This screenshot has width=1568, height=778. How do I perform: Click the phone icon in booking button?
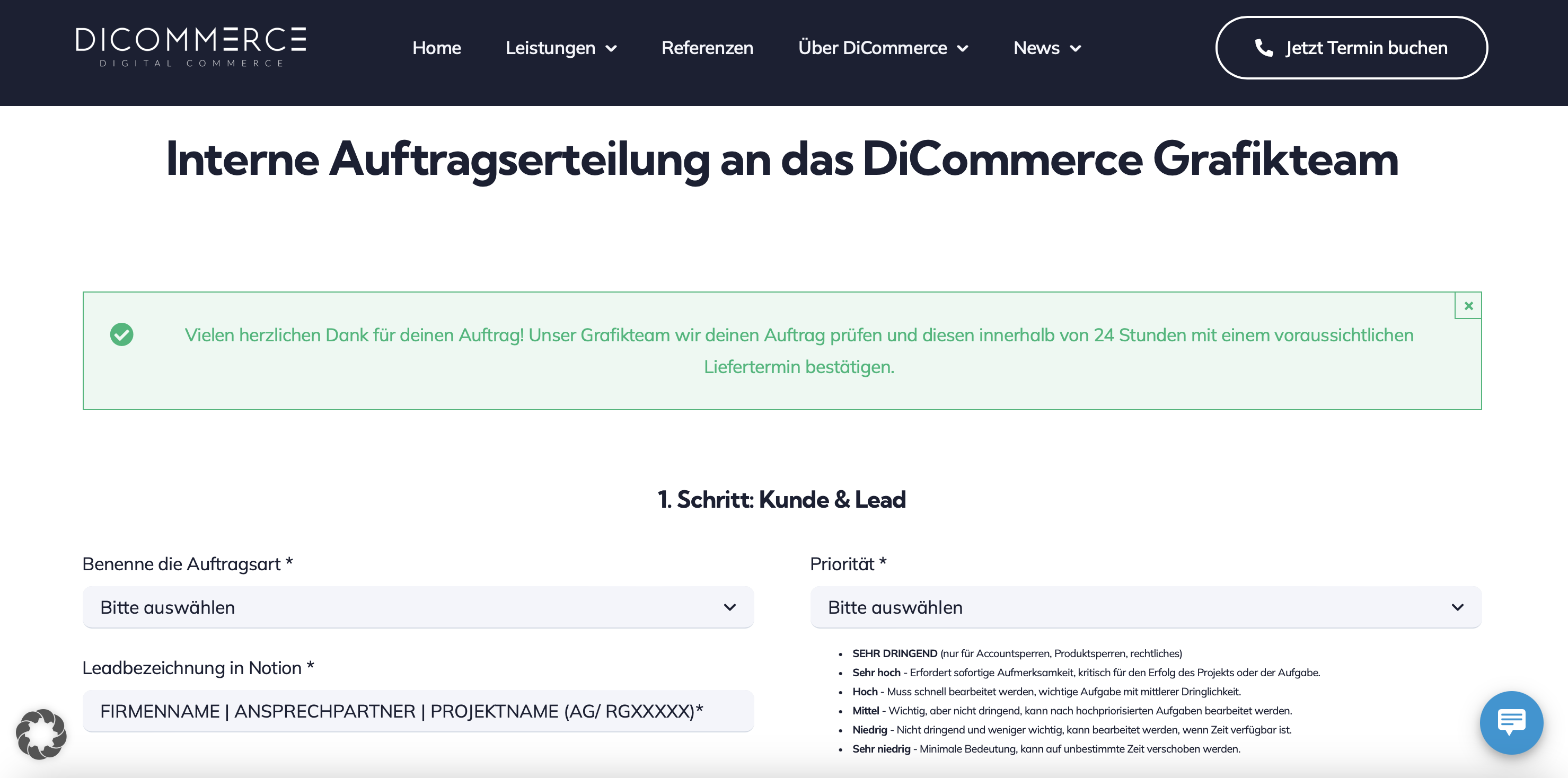click(1264, 48)
